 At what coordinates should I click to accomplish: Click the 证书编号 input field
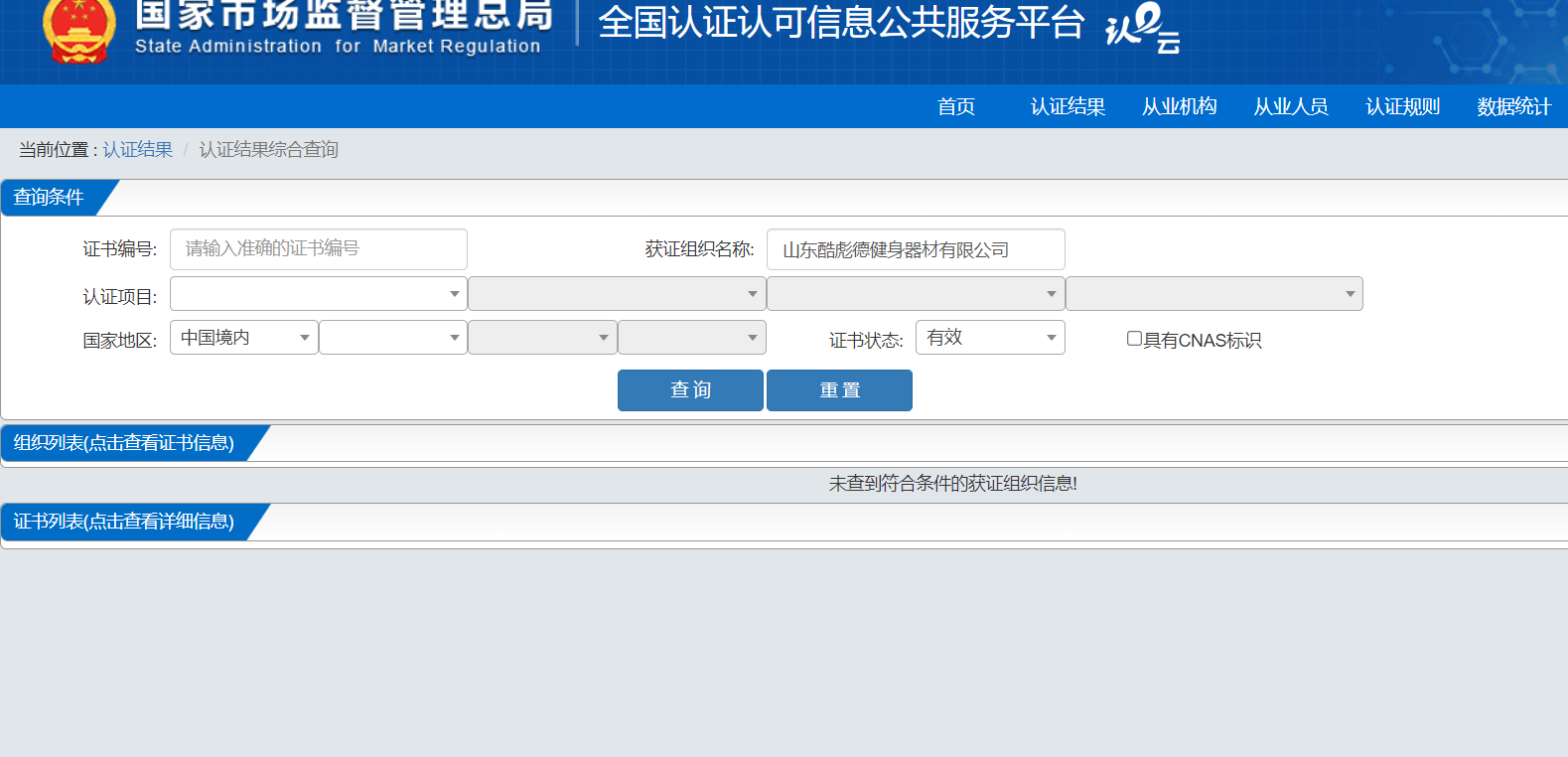coord(319,249)
